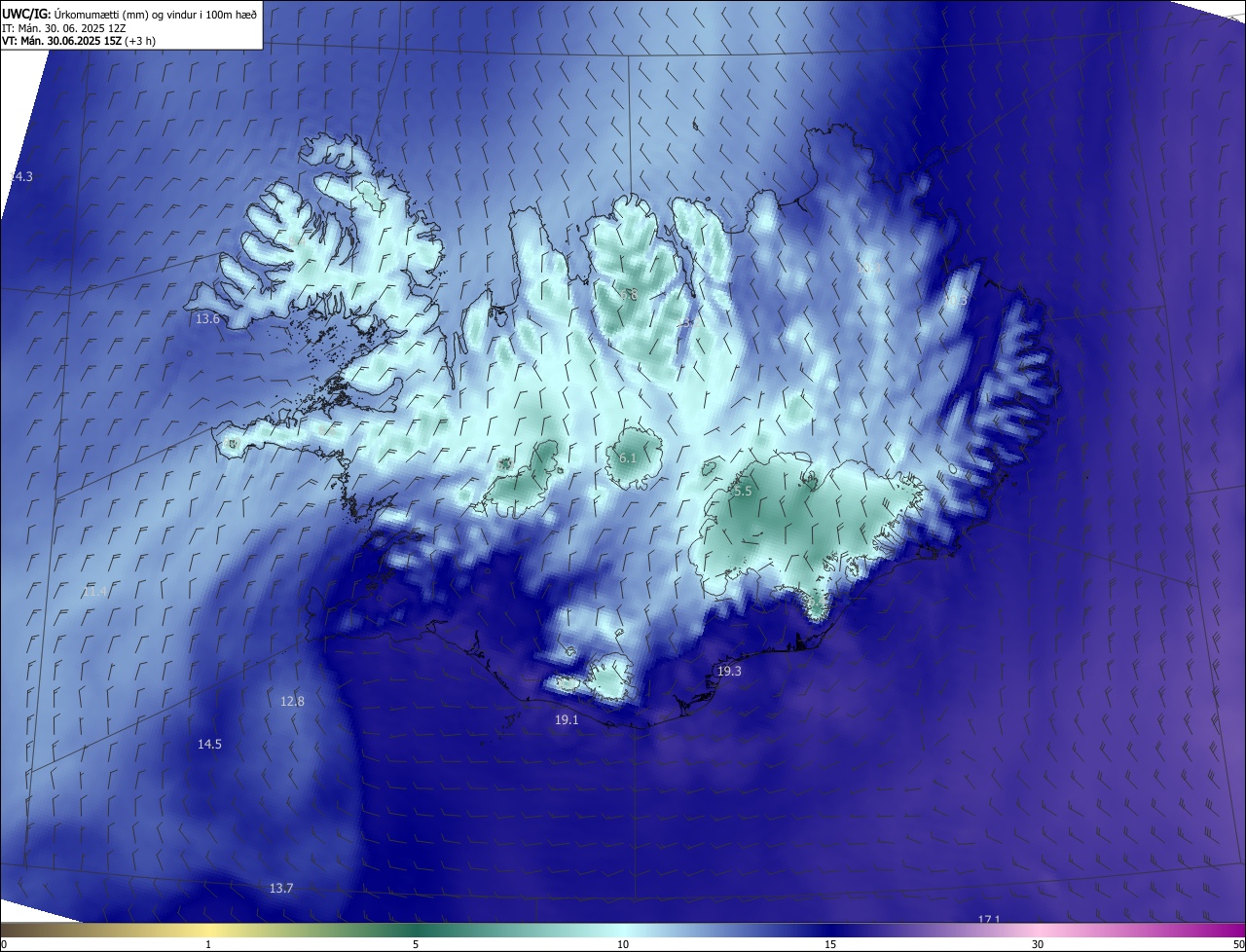1246x952 pixels.
Task: Click the 19.1 value off the south coast
Action: [567, 719]
